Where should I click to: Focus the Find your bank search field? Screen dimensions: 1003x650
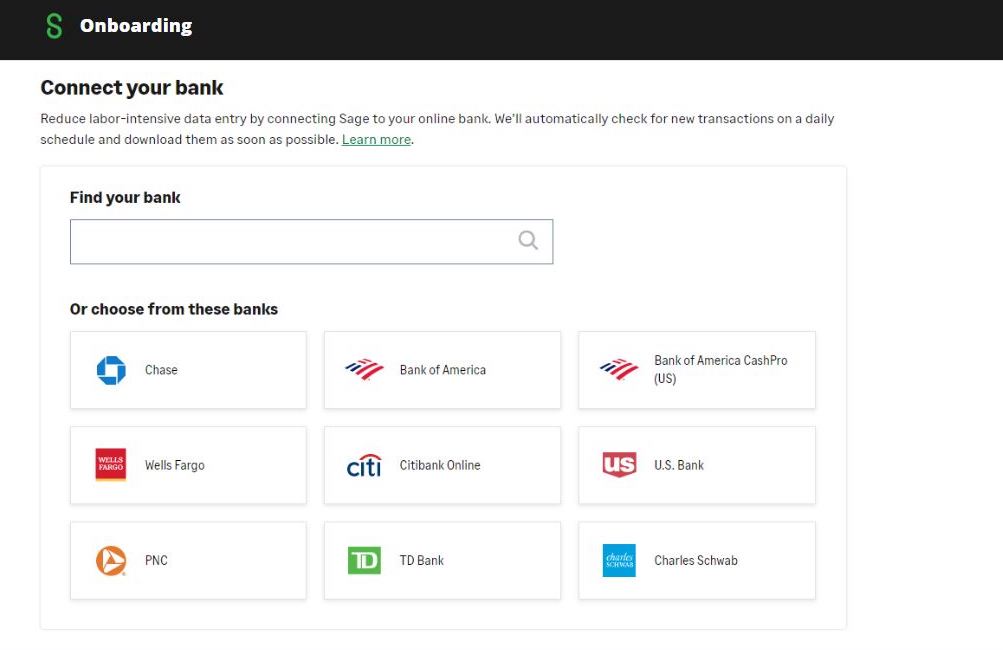pyautogui.click(x=312, y=242)
